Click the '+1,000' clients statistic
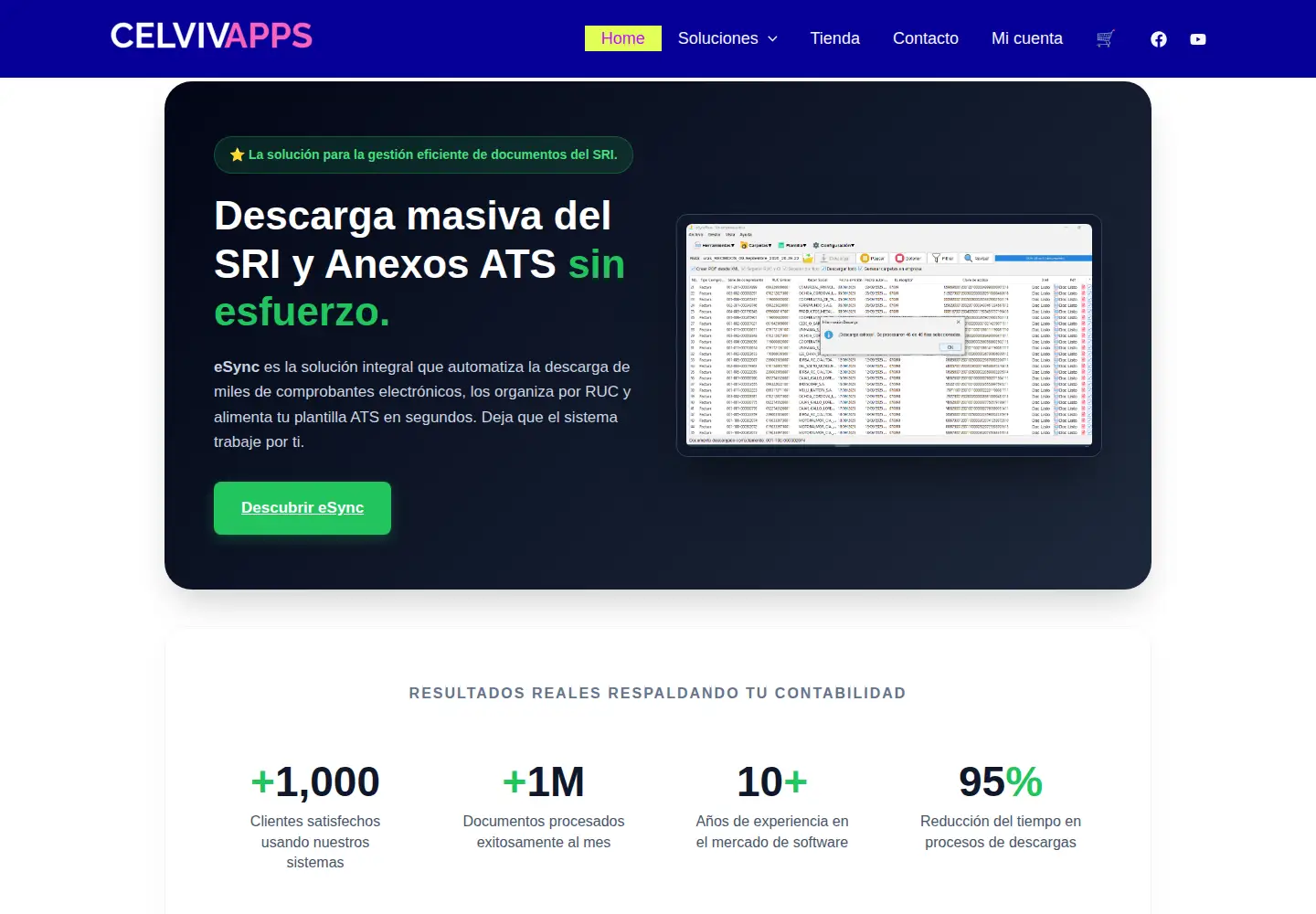1316x914 pixels. 315,782
